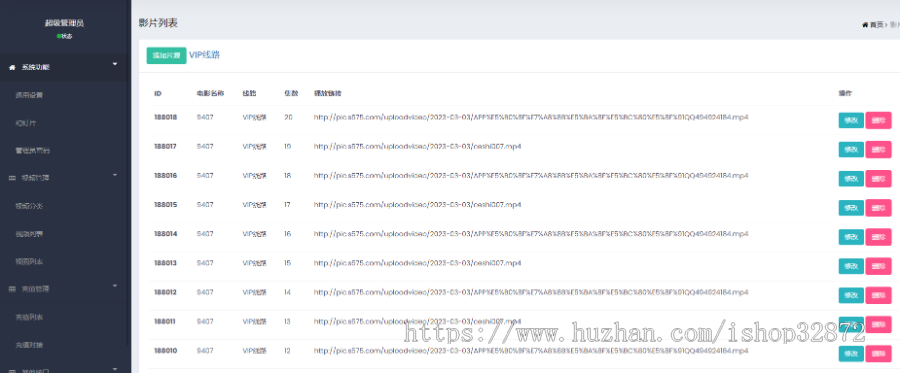
Task: Click the playback URL in row 188014
Action: click(x=531, y=234)
